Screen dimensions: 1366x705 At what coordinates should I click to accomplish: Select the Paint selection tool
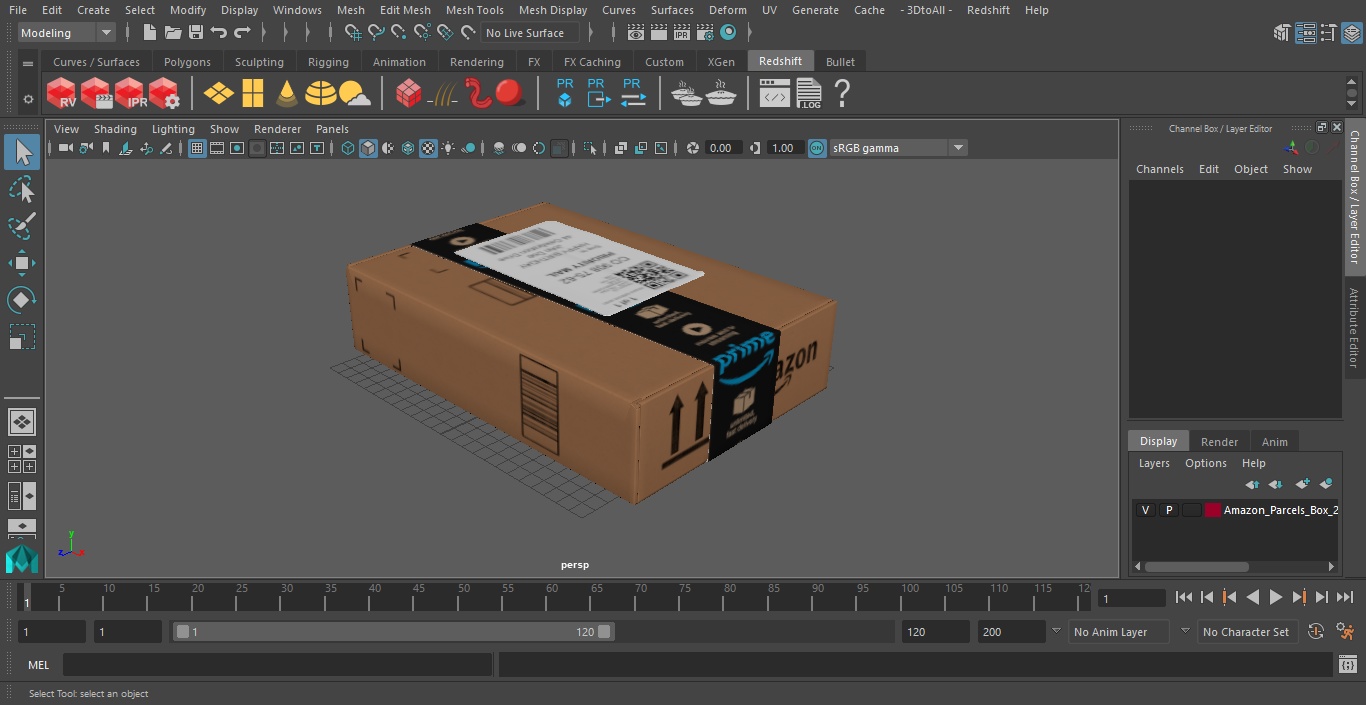point(21,226)
